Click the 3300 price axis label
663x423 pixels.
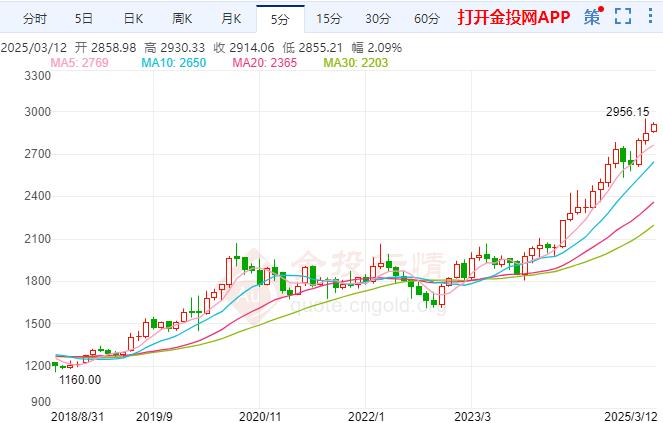click(38, 76)
